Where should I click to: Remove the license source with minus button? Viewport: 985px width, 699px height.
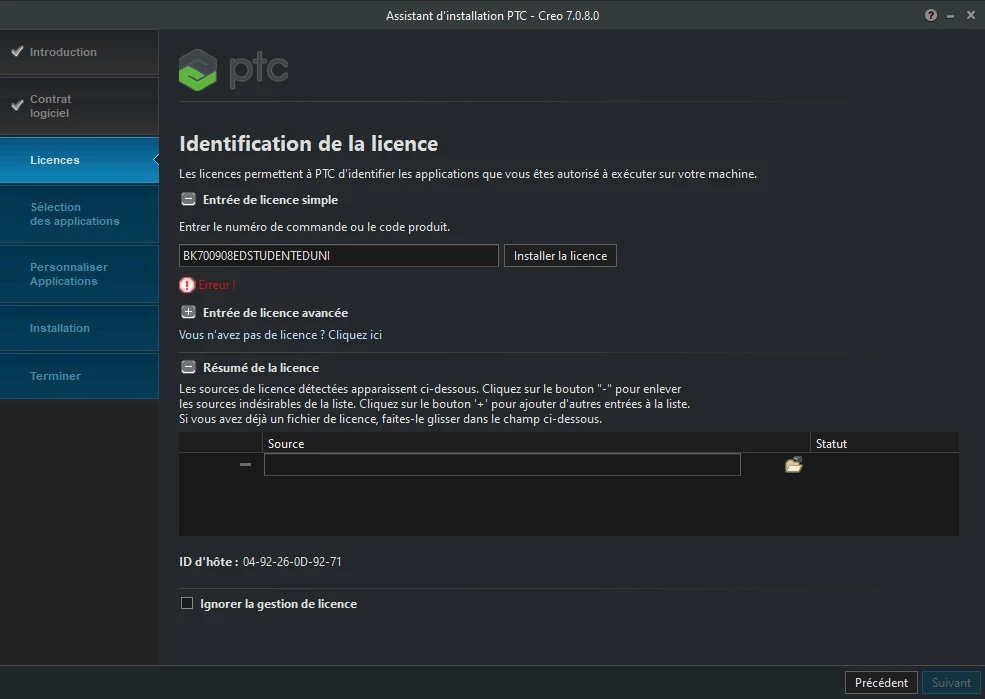click(245, 464)
